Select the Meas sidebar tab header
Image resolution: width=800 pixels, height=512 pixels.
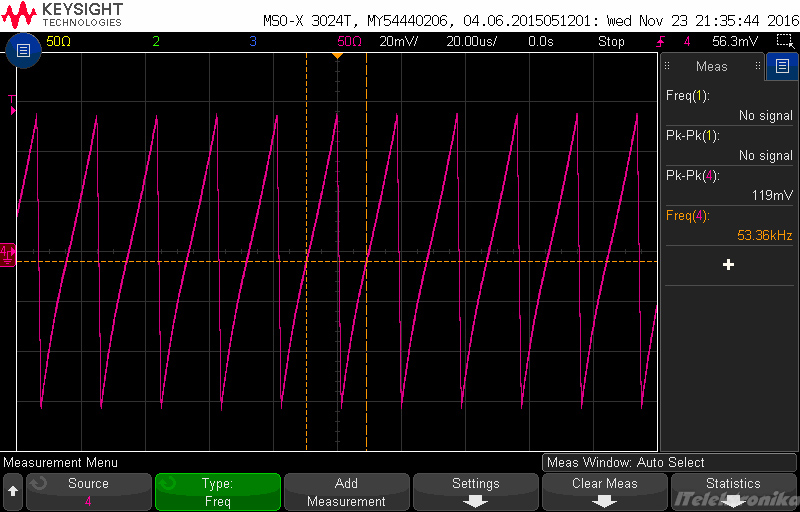[x=712, y=66]
